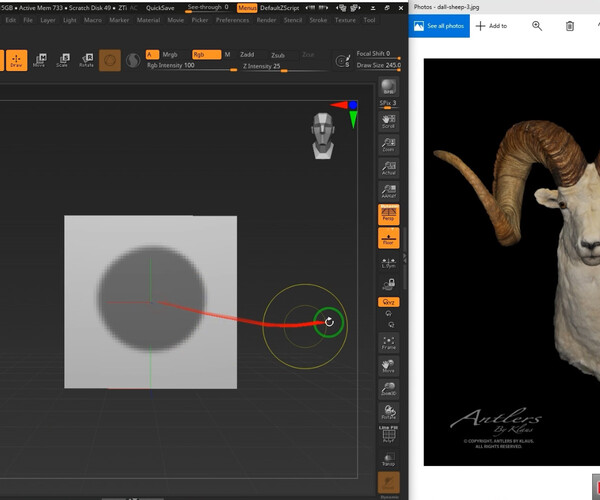
Task: Click the Focal Shift slider
Action: [x=378, y=54]
